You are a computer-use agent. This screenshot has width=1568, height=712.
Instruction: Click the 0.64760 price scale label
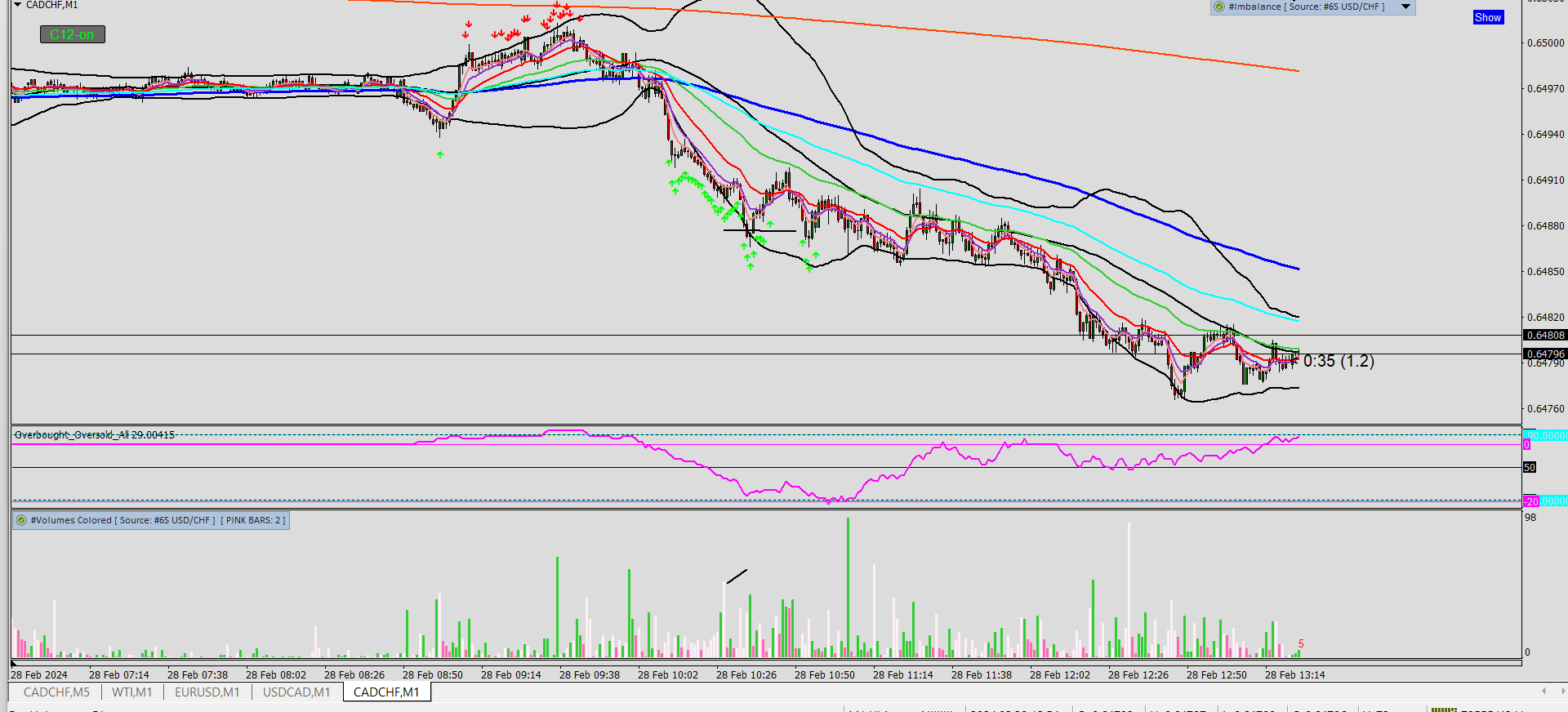point(1546,409)
